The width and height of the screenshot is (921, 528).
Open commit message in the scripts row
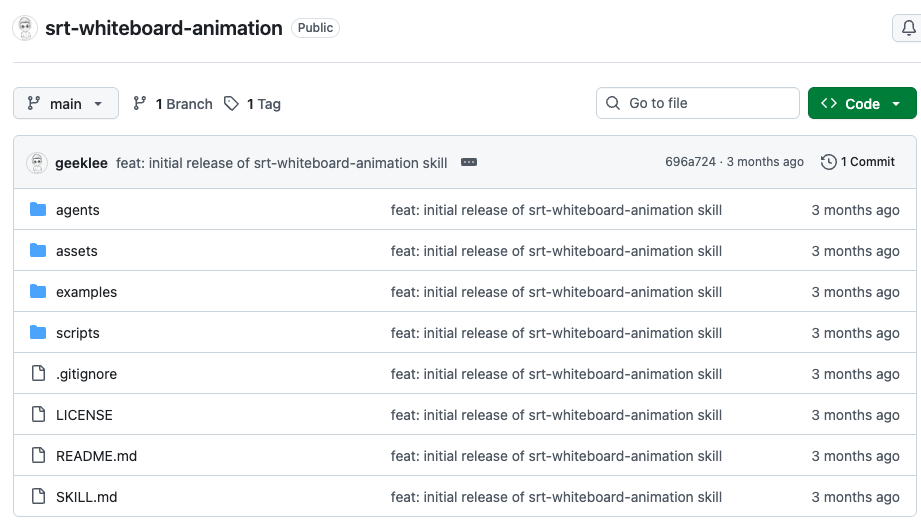pyautogui.click(x=556, y=334)
